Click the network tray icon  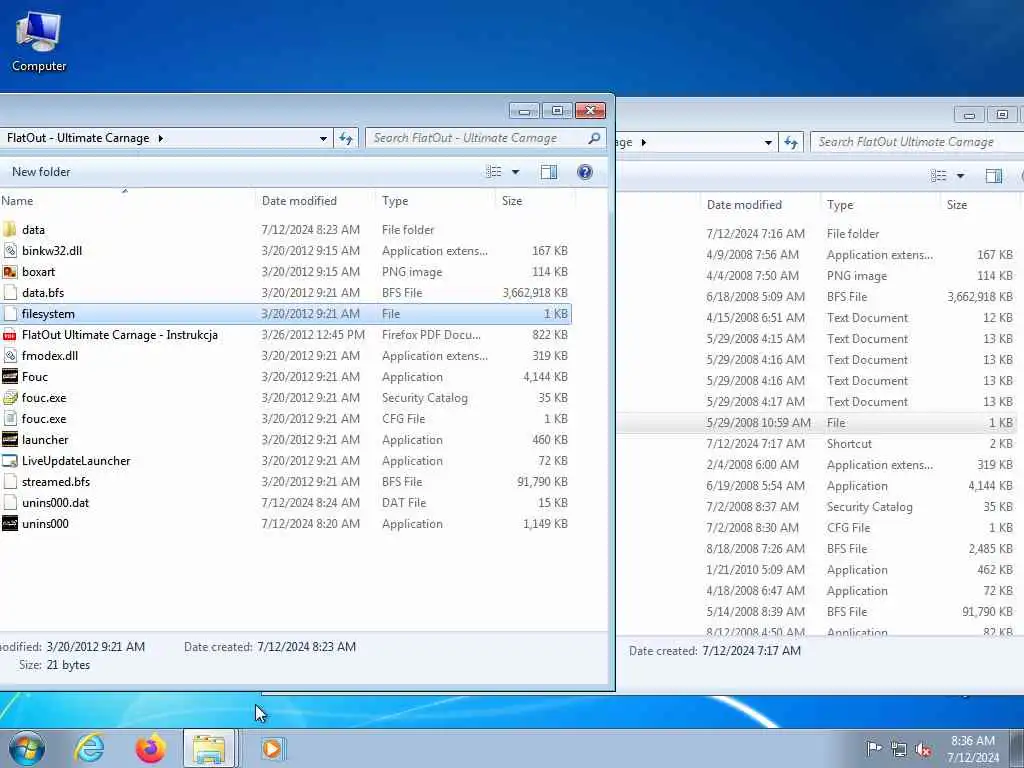(x=899, y=749)
